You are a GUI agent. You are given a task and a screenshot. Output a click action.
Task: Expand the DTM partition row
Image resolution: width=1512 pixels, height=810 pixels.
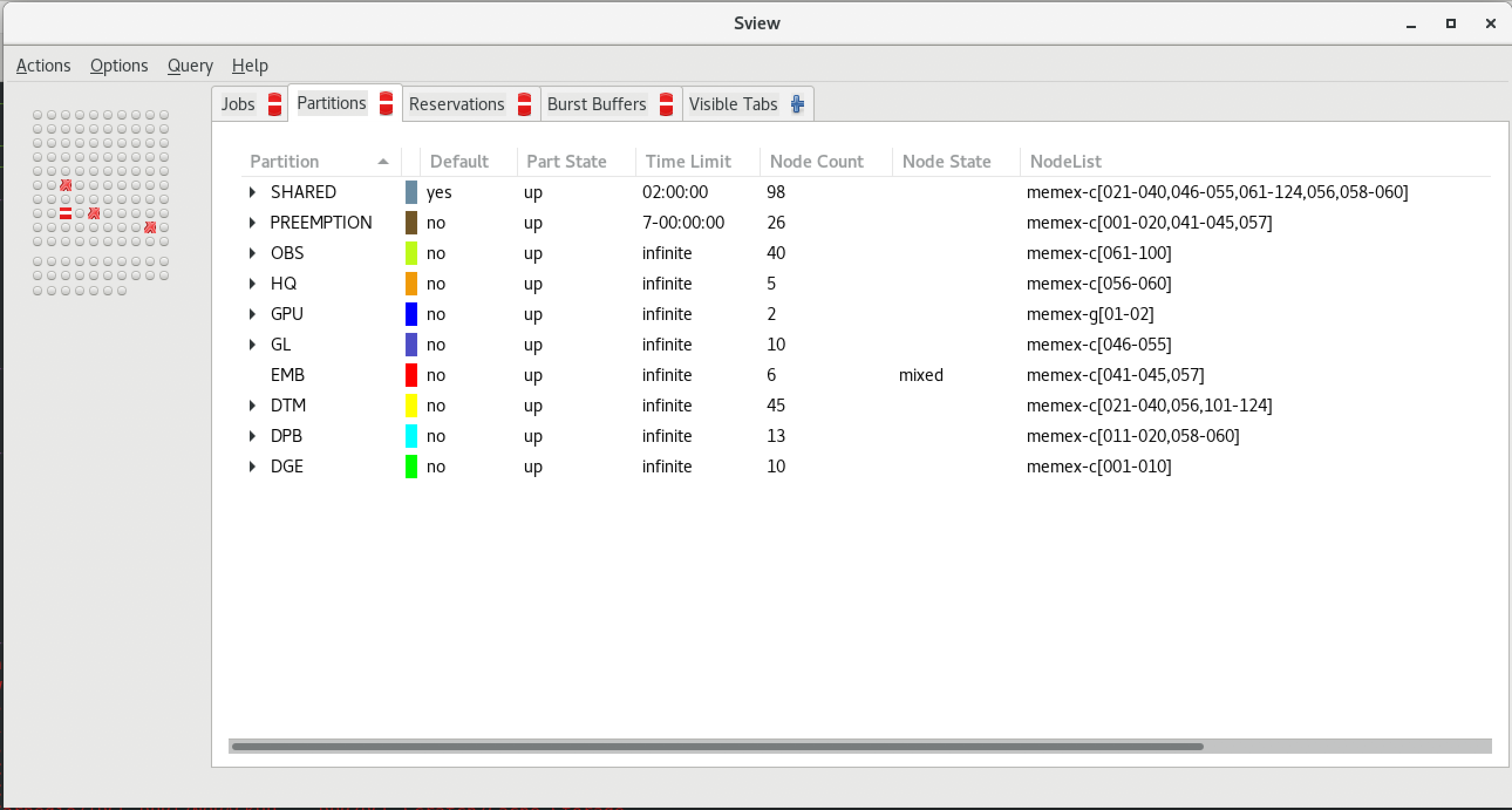(x=253, y=406)
